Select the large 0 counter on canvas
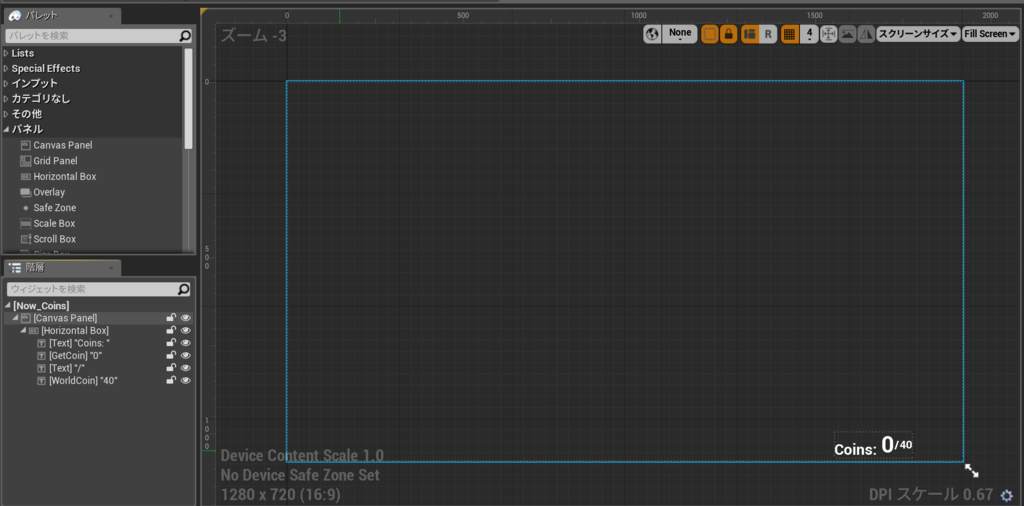The height and width of the screenshot is (506, 1024). click(x=887, y=445)
